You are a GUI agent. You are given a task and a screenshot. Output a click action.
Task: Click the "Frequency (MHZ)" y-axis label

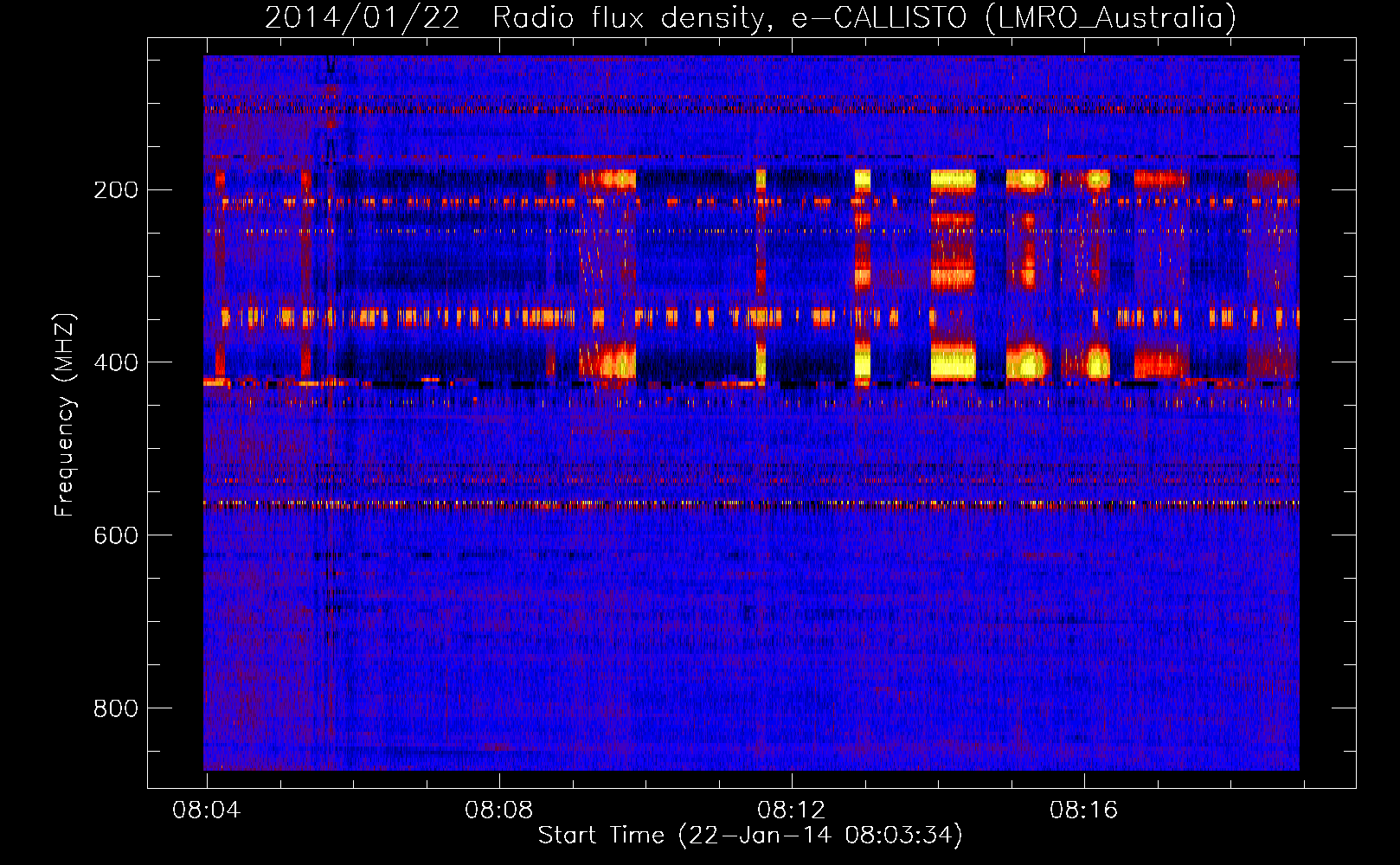(65, 415)
